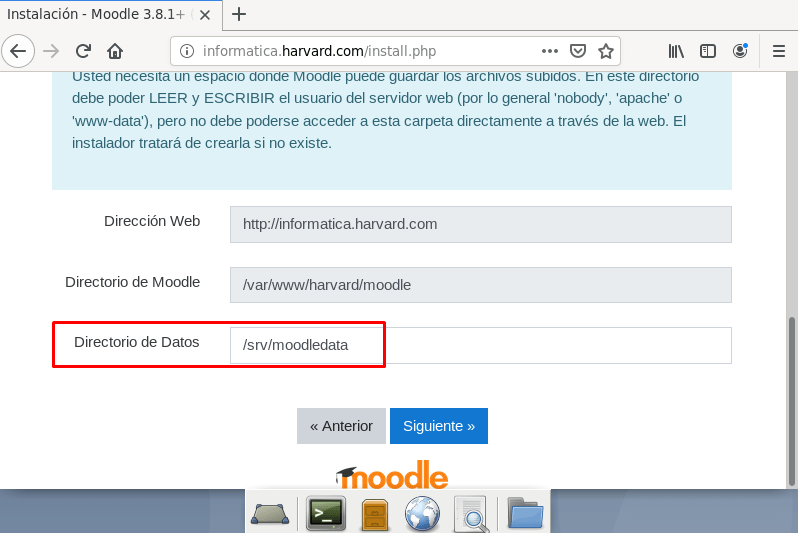Viewport: 798px width, 533px height.
Task: Toggle the sidebar view
Action: pos(708,51)
